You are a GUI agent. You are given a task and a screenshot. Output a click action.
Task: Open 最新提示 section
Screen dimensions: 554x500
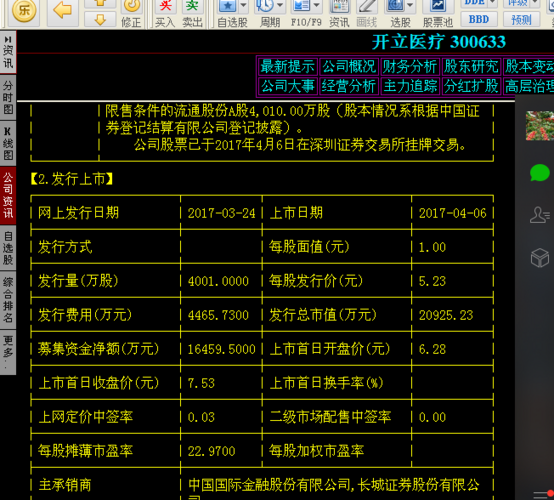288,66
